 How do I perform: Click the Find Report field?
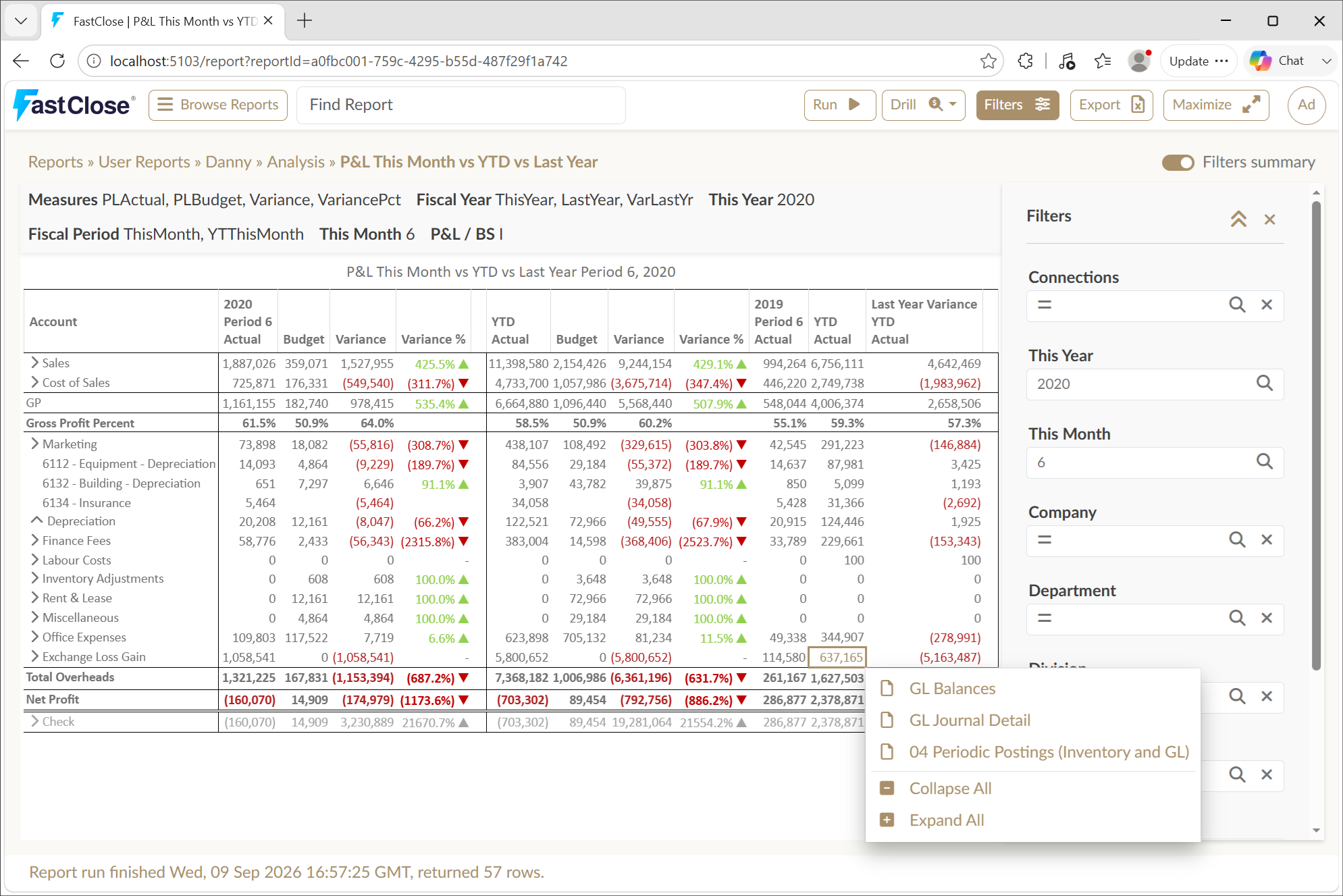pos(460,105)
